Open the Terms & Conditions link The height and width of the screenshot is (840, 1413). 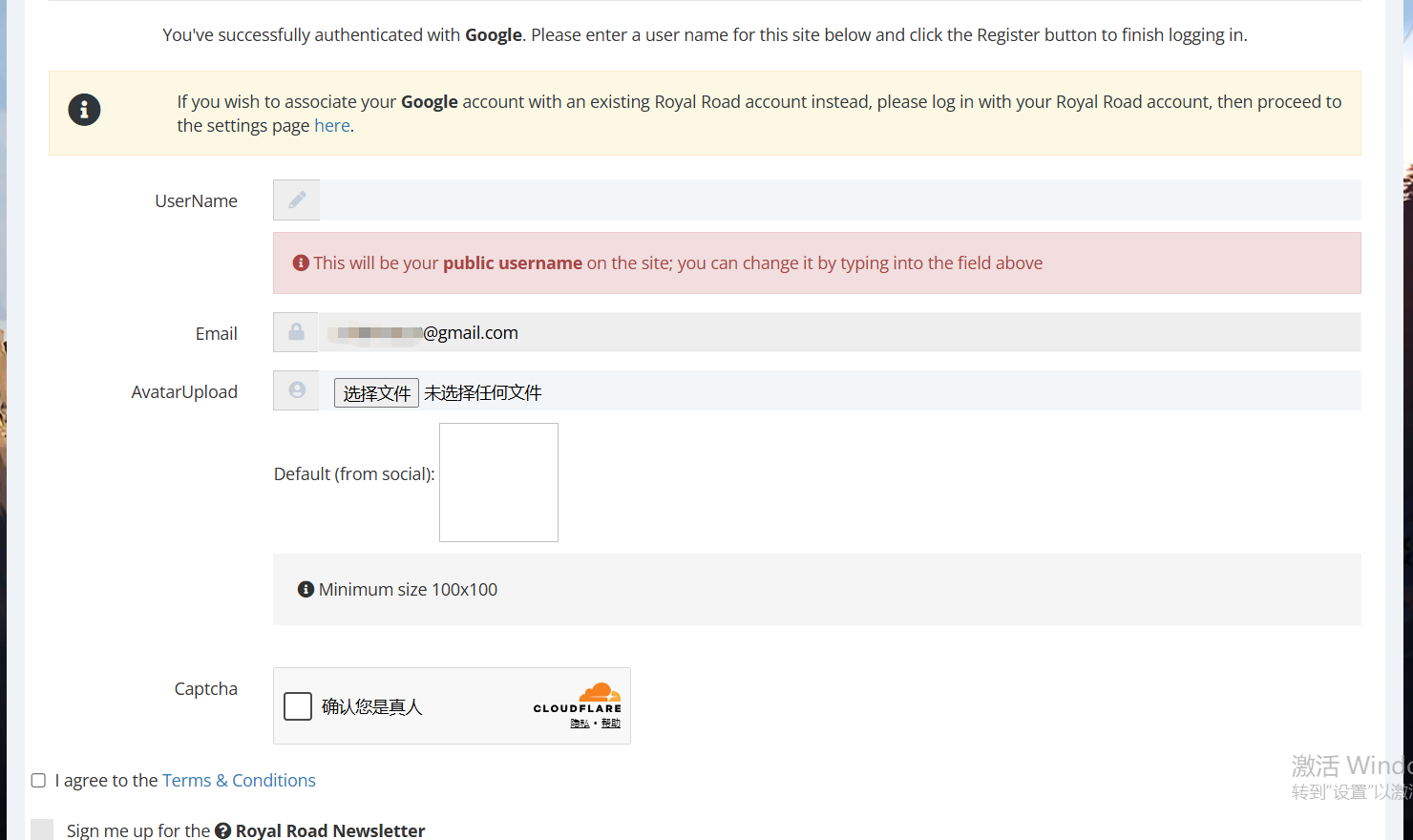pos(239,781)
